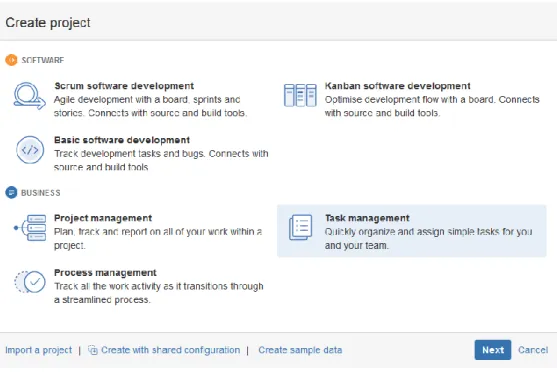
Task: Click the Kanban description about optimising development flow
Action: [432, 106]
